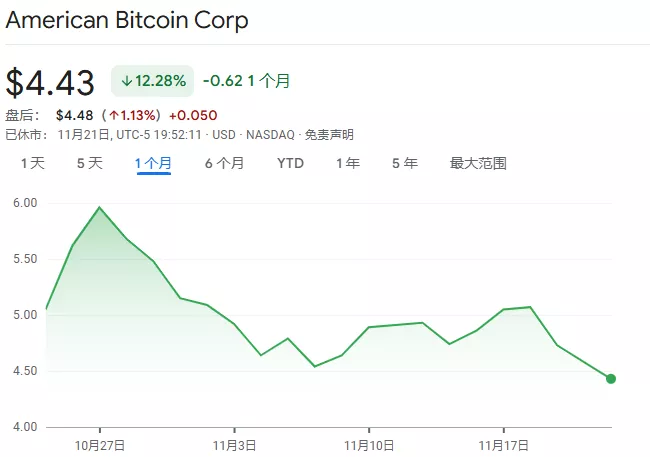Open the 免责声明 disclaimer link
650x457 pixels.
329,135
